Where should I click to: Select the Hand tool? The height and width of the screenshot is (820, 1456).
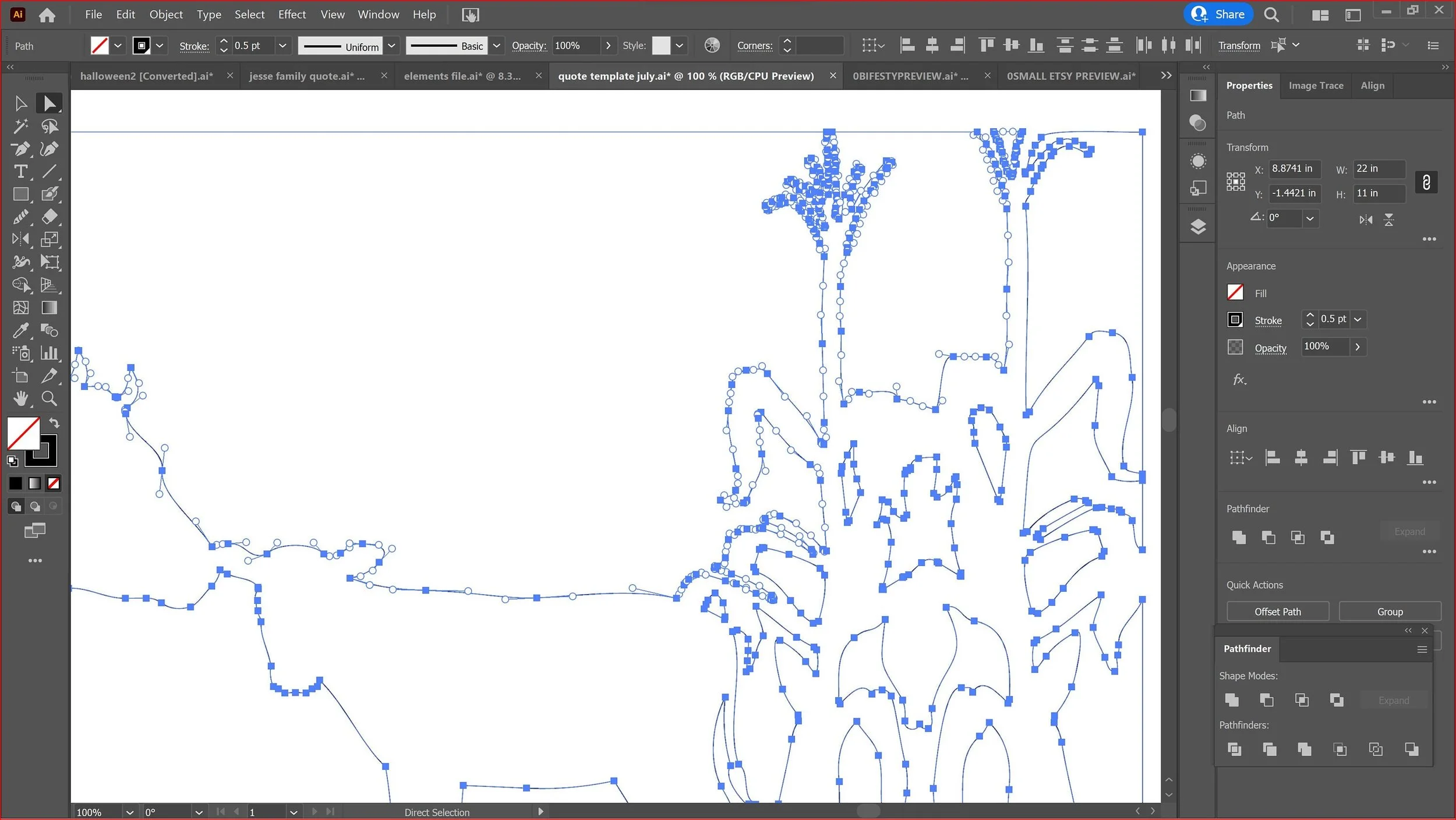coord(20,399)
